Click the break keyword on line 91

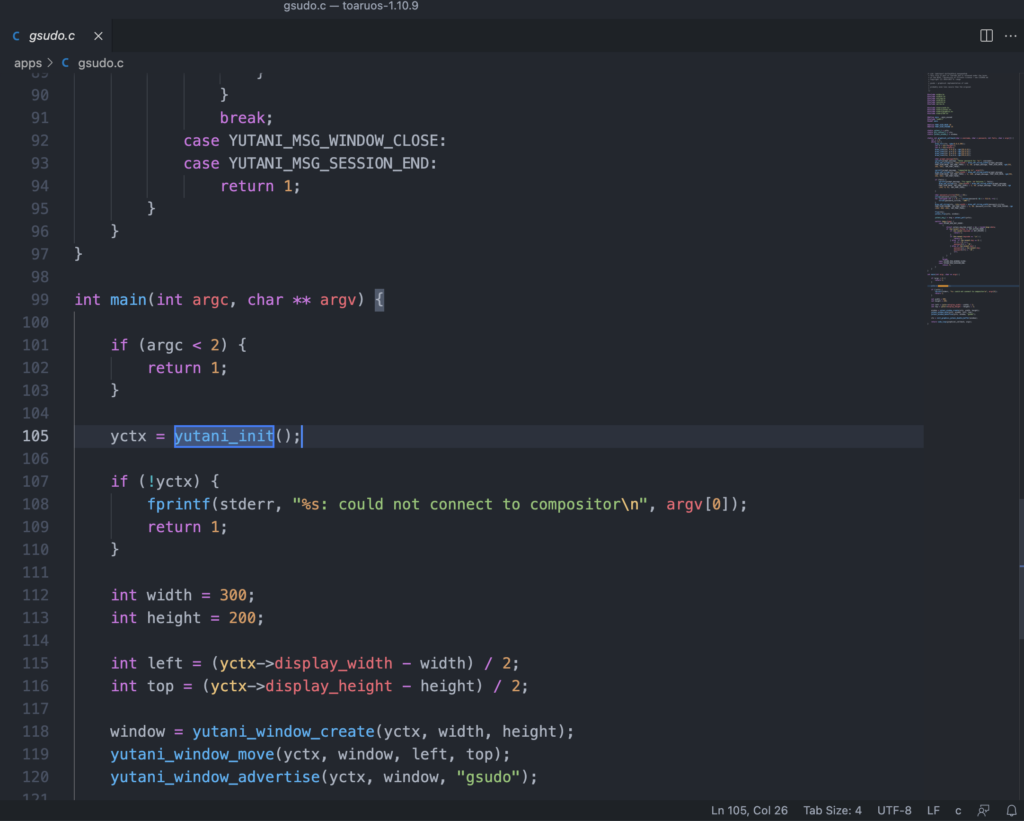242,118
